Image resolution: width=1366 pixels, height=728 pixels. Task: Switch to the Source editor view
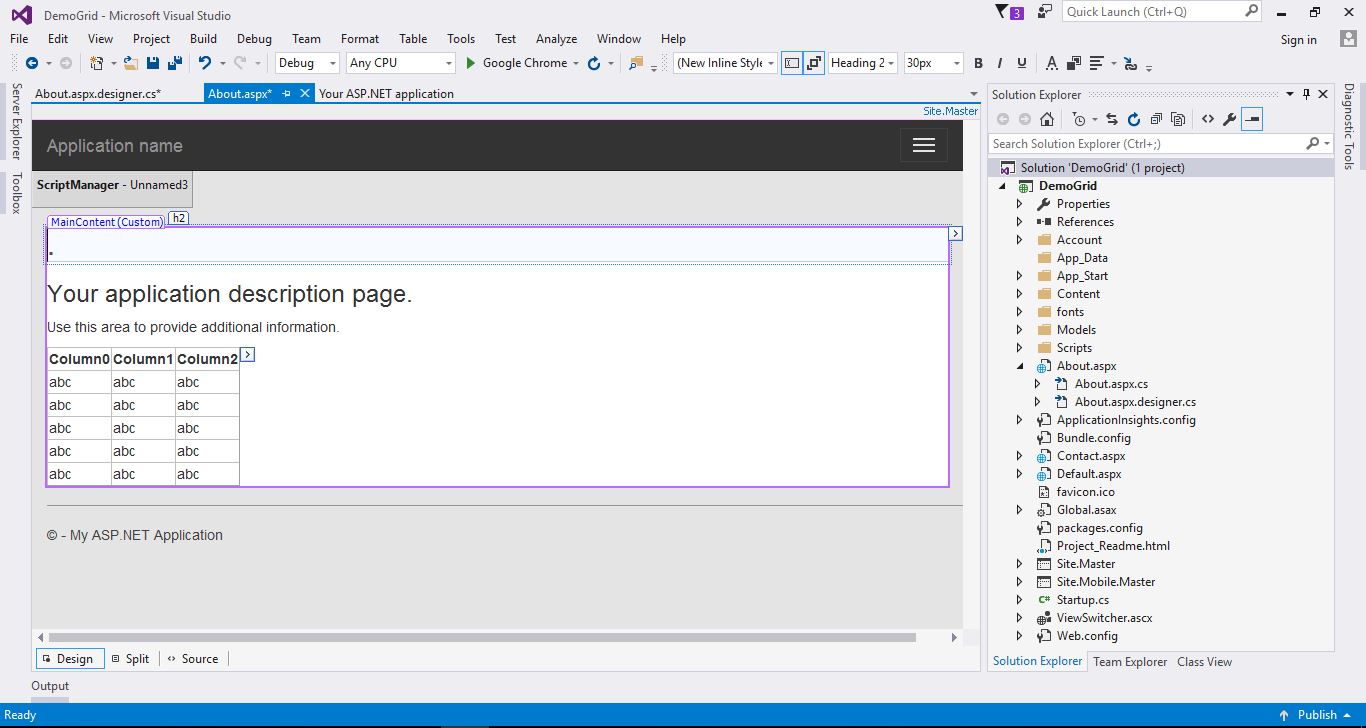point(194,658)
